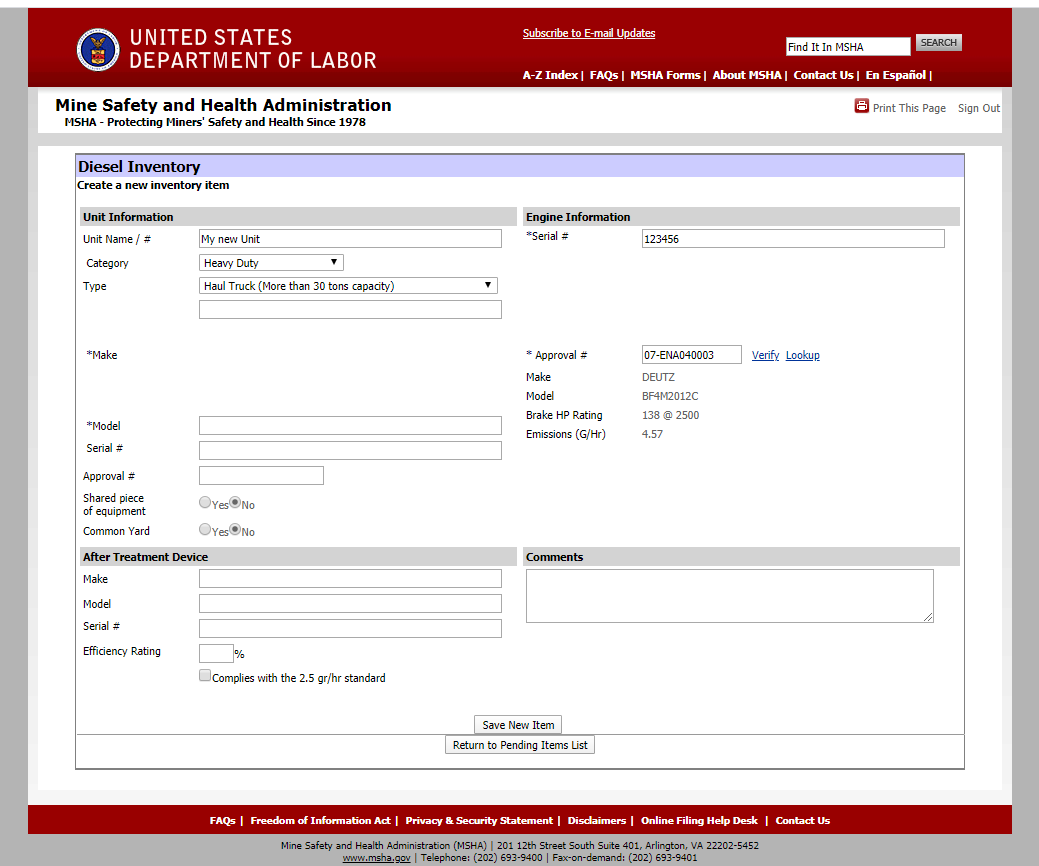Click the Find It In MSHA search box
The width and height of the screenshot is (1039, 866).
pos(847,47)
